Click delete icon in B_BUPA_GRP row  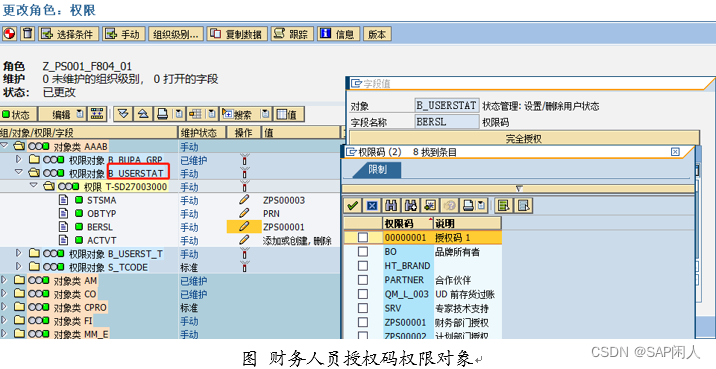245,160
